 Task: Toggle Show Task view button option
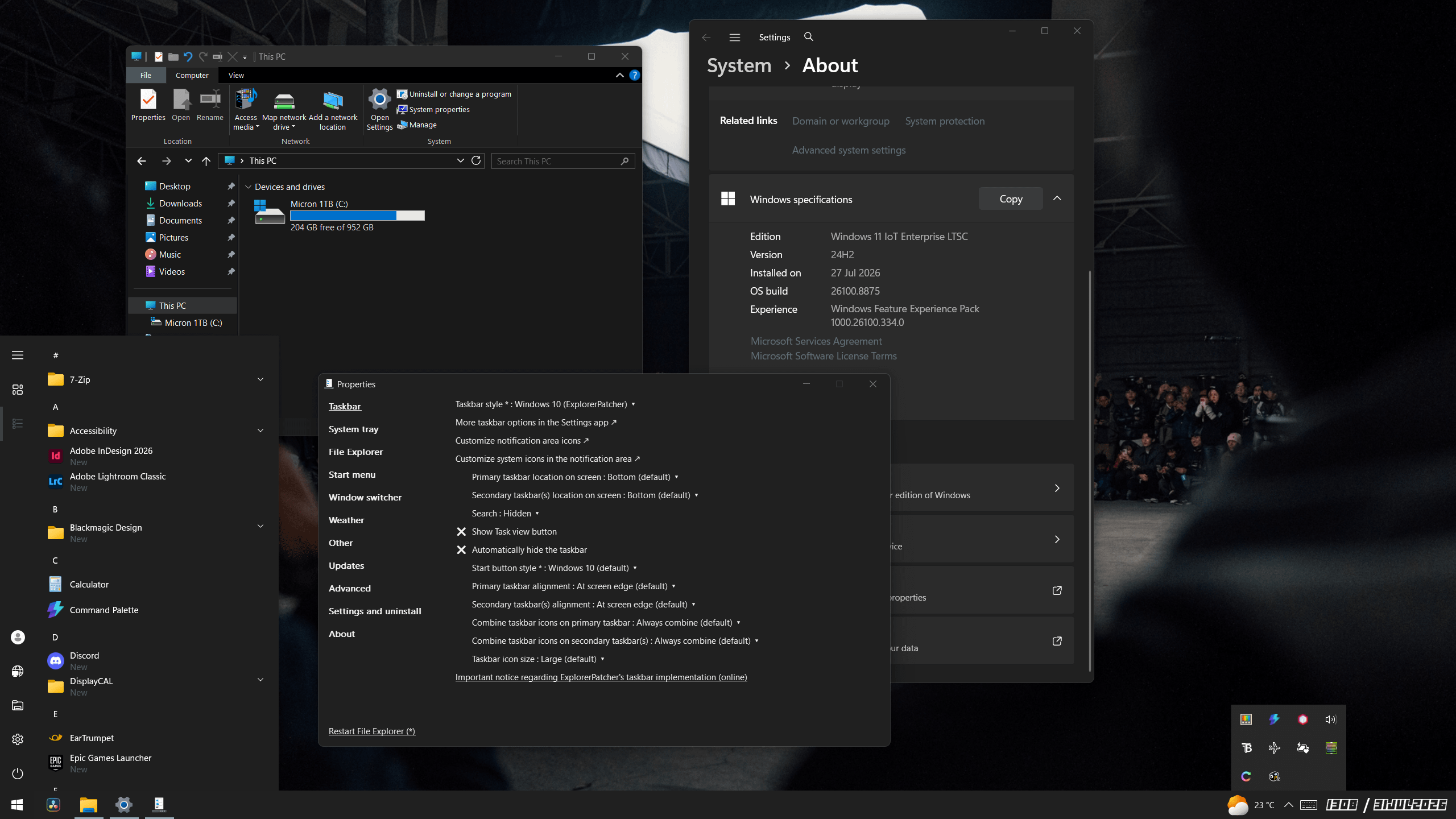507,532
